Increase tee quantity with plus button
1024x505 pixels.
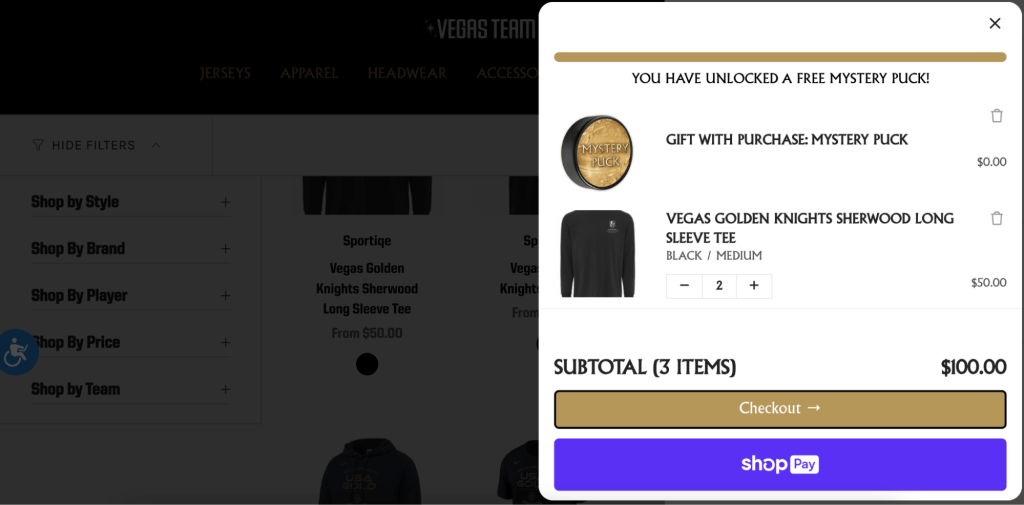coord(754,286)
